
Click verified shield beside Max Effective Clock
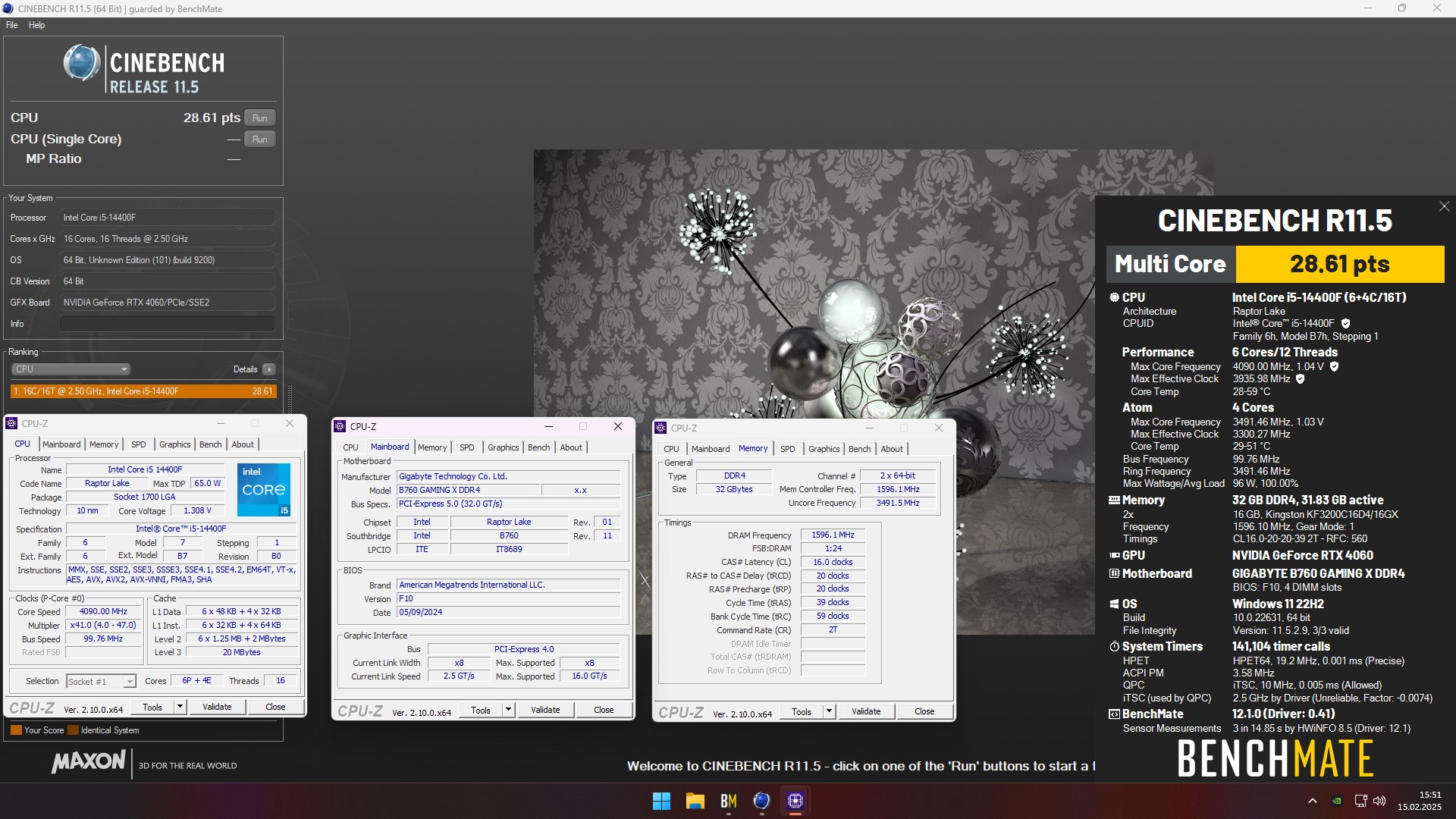point(1300,378)
